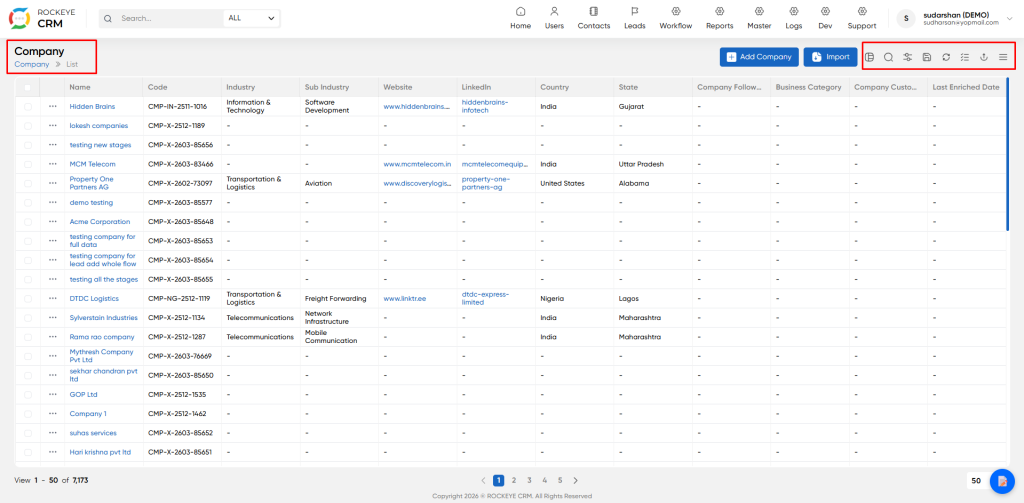Open the Master menu
This screenshot has height=503, width=1024.
point(760,18)
